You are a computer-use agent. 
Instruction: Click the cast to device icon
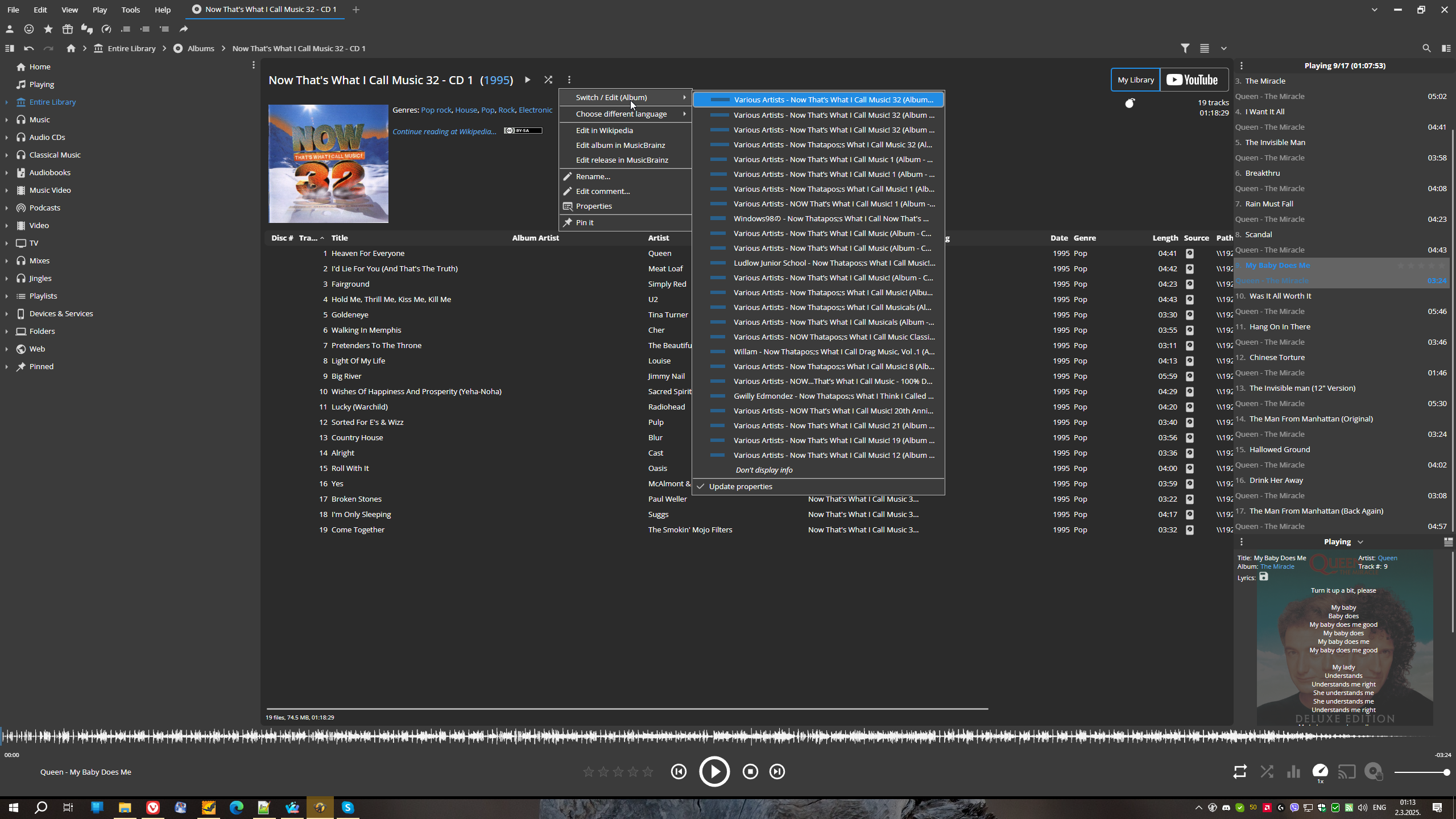[x=1346, y=771]
